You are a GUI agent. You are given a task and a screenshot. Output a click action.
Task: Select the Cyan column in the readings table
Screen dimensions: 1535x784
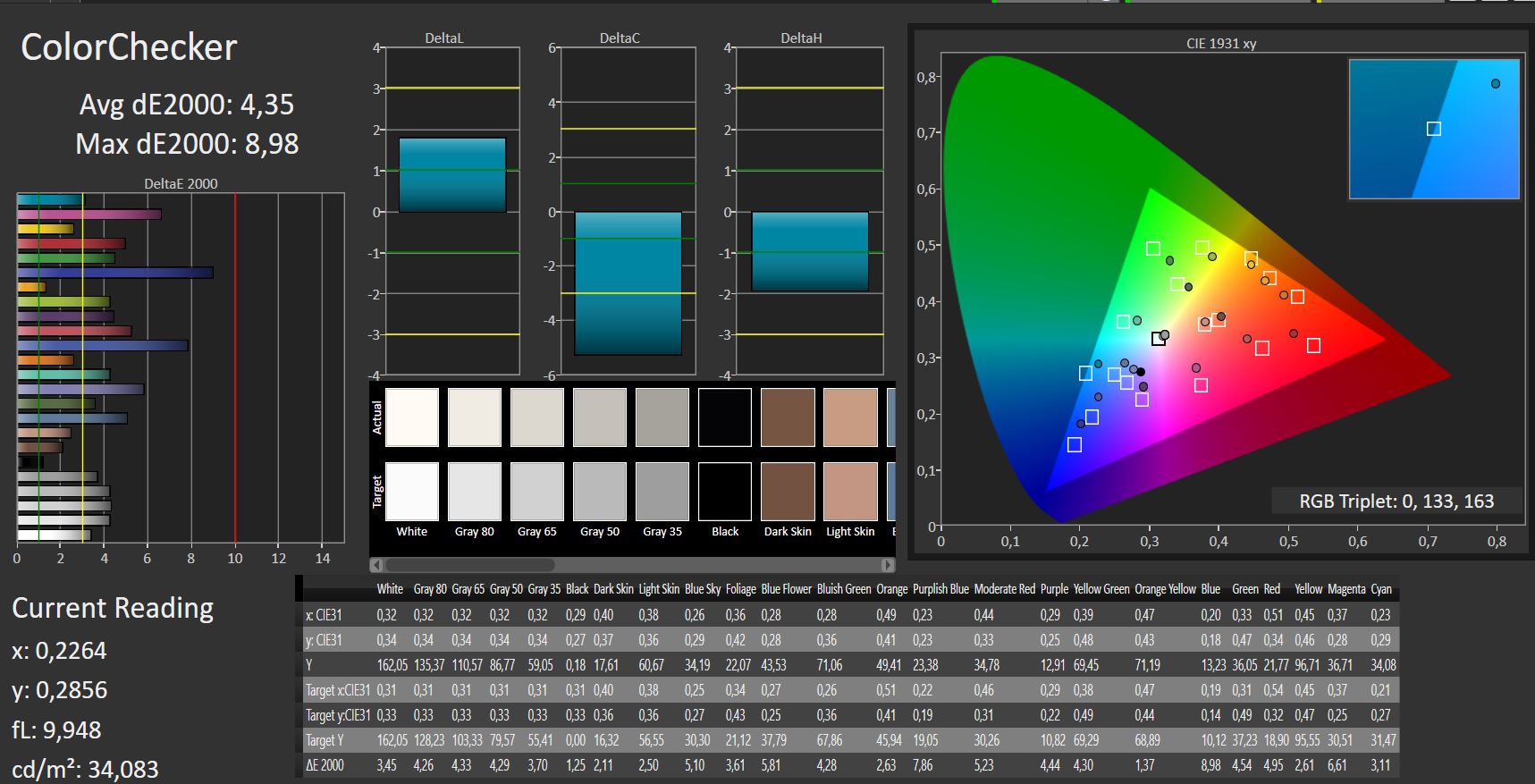click(1381, 589)
